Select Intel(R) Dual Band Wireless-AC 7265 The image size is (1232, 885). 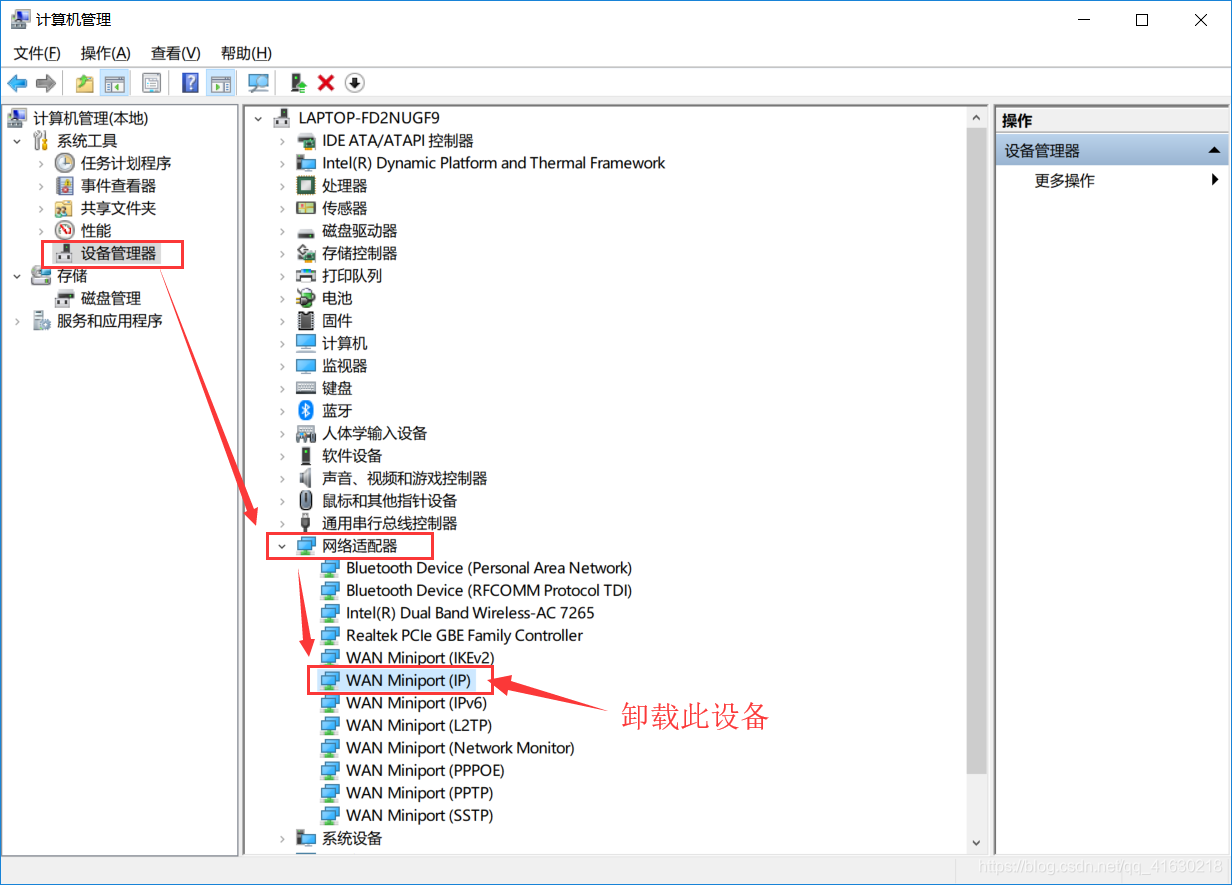coord(470,613)
